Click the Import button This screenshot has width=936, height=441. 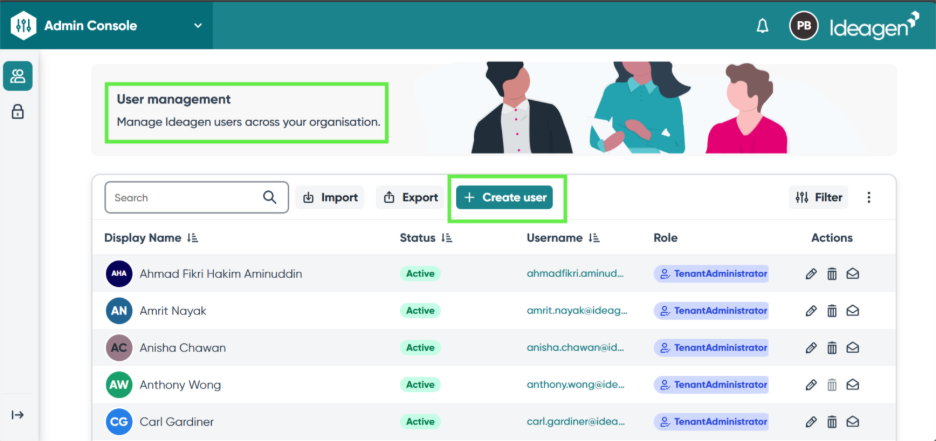pyautogui.click(x=330, y=198)
